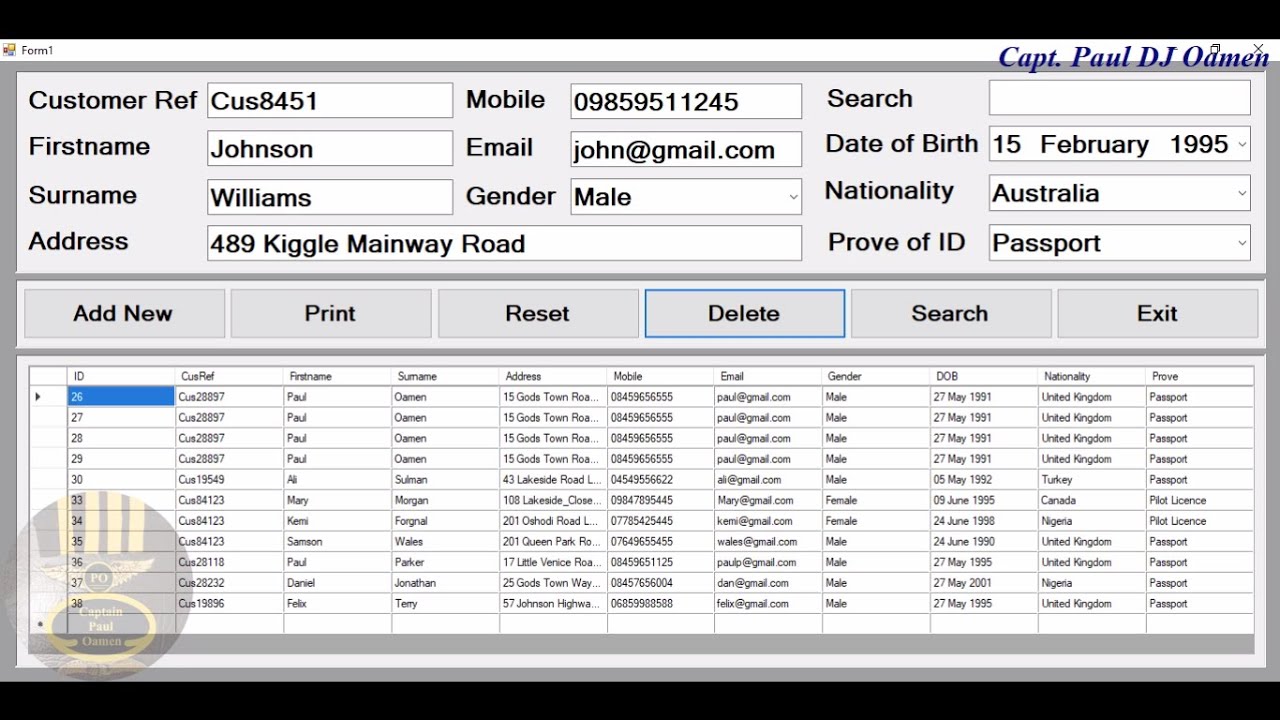Click the ID cell 30

click(x=121, y=480)
